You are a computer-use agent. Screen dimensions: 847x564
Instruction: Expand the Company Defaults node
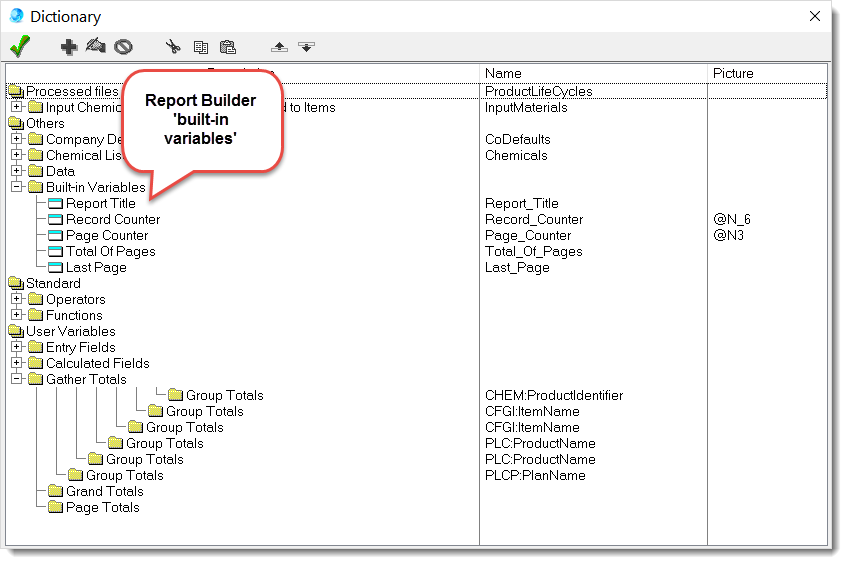[x=17, y=139]
